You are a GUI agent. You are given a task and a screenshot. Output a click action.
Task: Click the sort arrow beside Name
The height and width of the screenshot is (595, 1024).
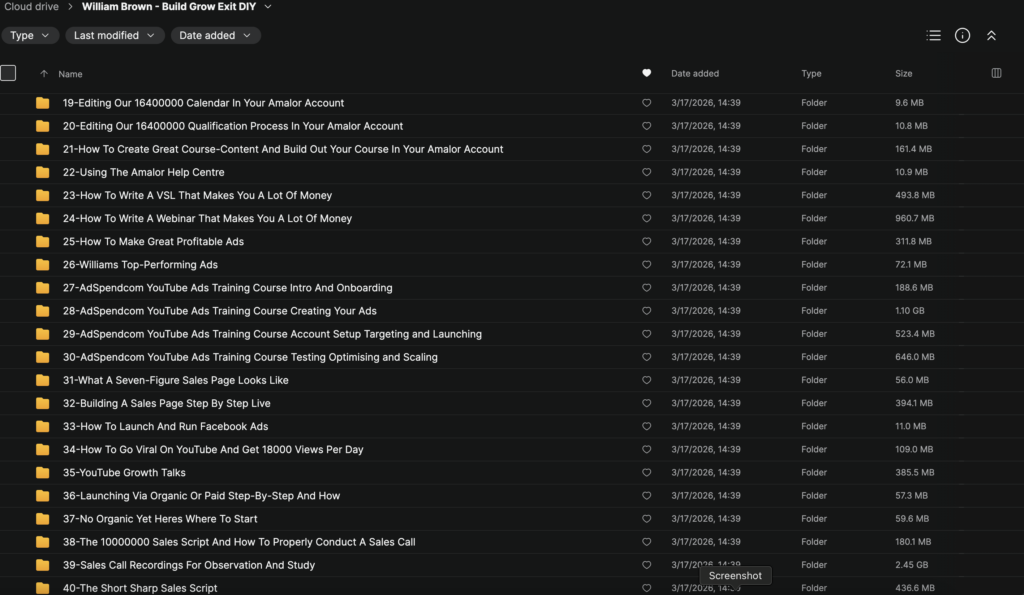pyautogui.click(x=43, y=74)
